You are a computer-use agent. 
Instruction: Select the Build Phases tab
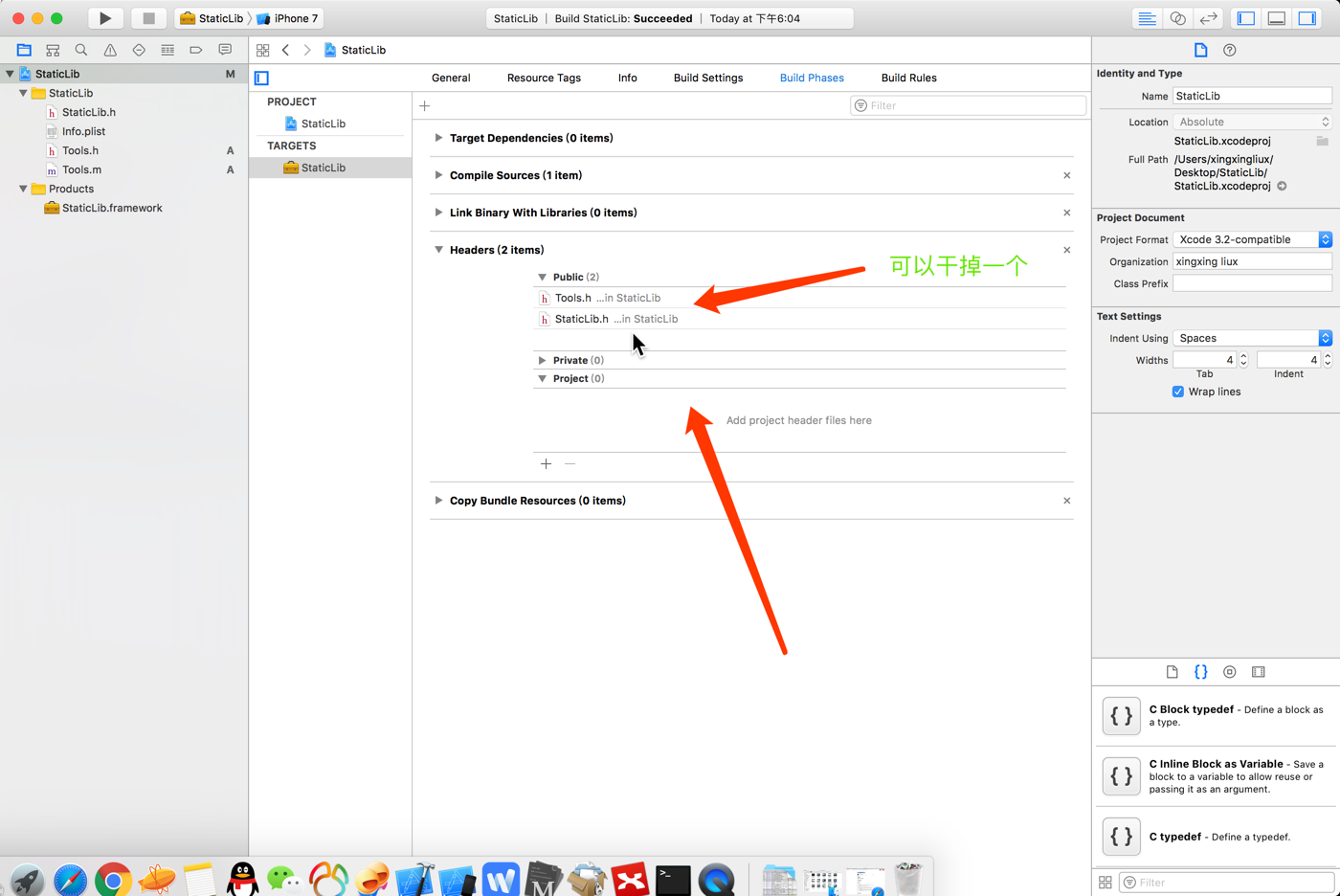tap(812, 78)
